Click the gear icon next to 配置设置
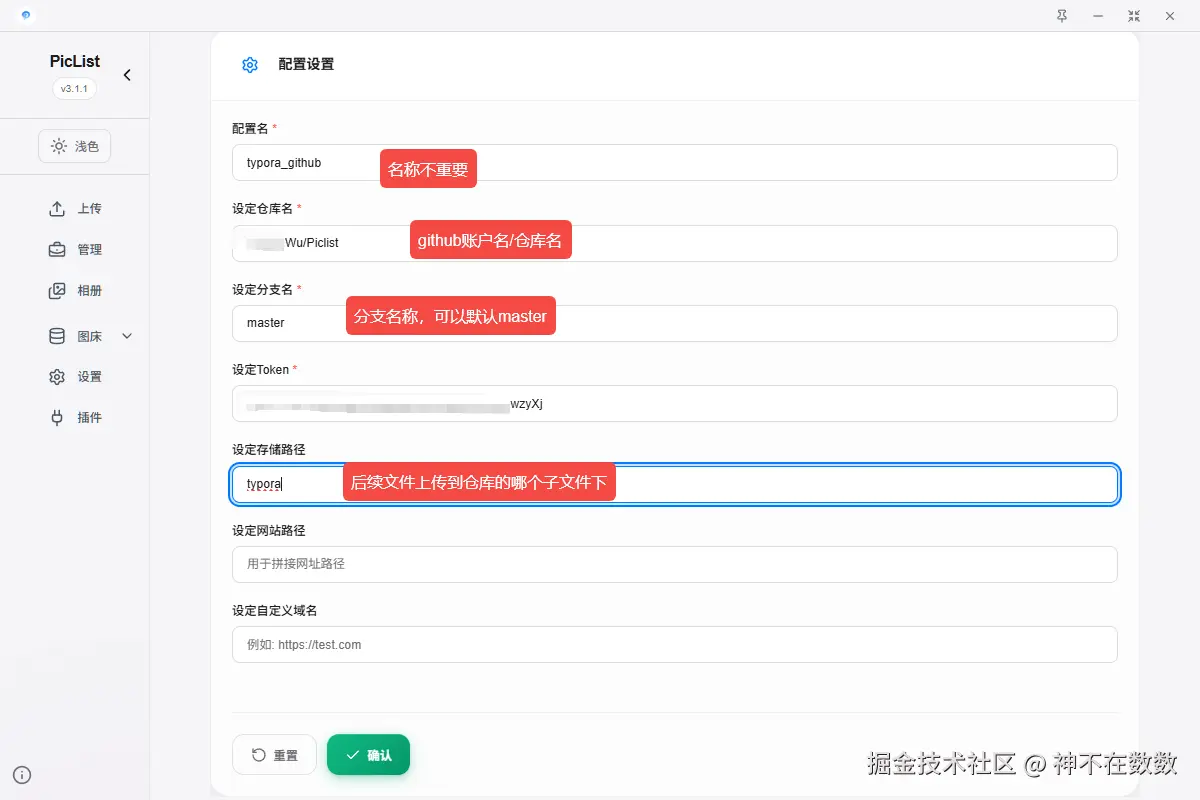 pyautogui.click(x=250, y=65)
